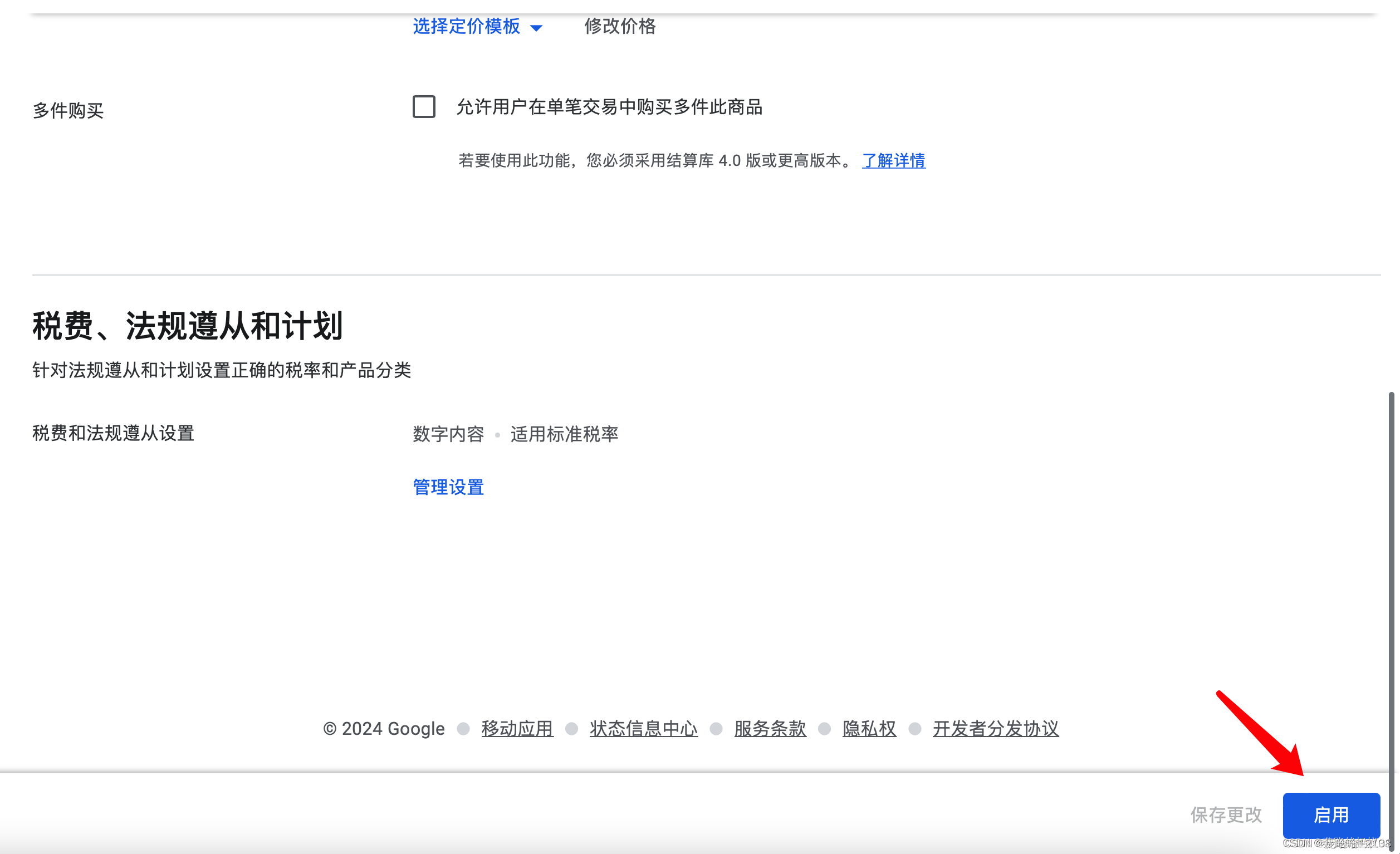The image size is (1400, 854).
Task: Visit the 状态信息中心 page
Action: pyautogui.click(x=643, y=728)
